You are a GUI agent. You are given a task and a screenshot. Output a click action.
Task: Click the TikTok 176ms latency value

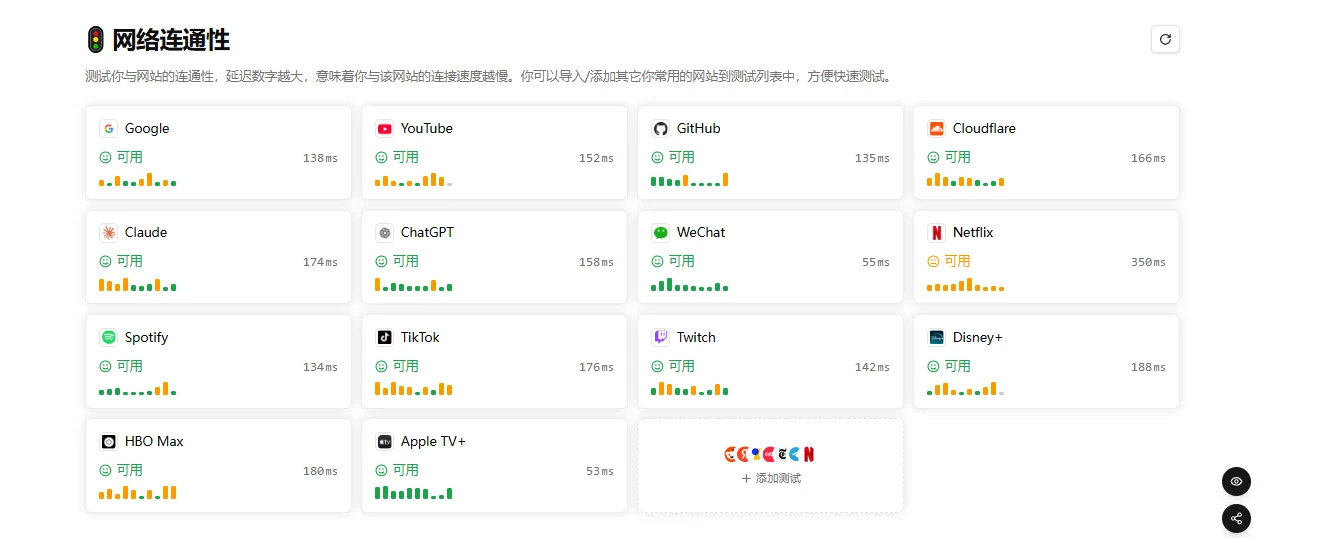(x=596, y=367)
